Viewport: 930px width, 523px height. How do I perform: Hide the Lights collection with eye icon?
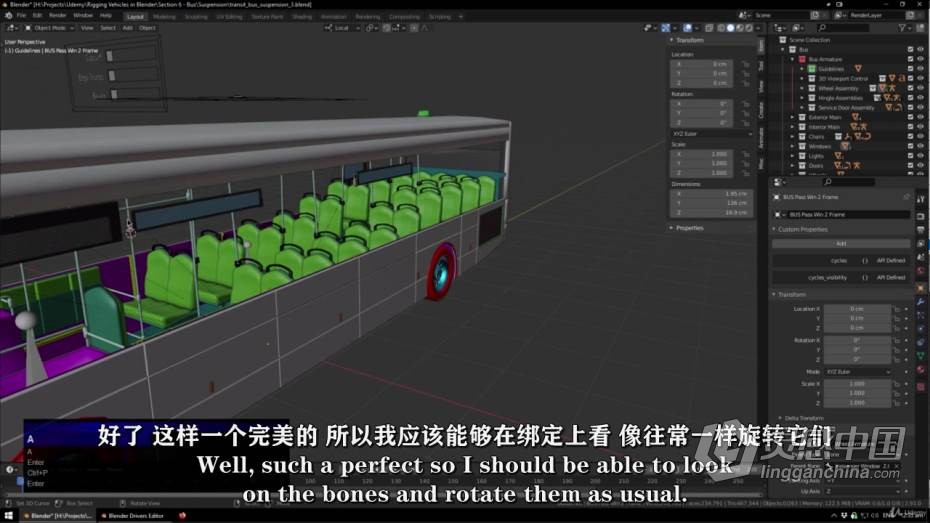coord(921,156)
